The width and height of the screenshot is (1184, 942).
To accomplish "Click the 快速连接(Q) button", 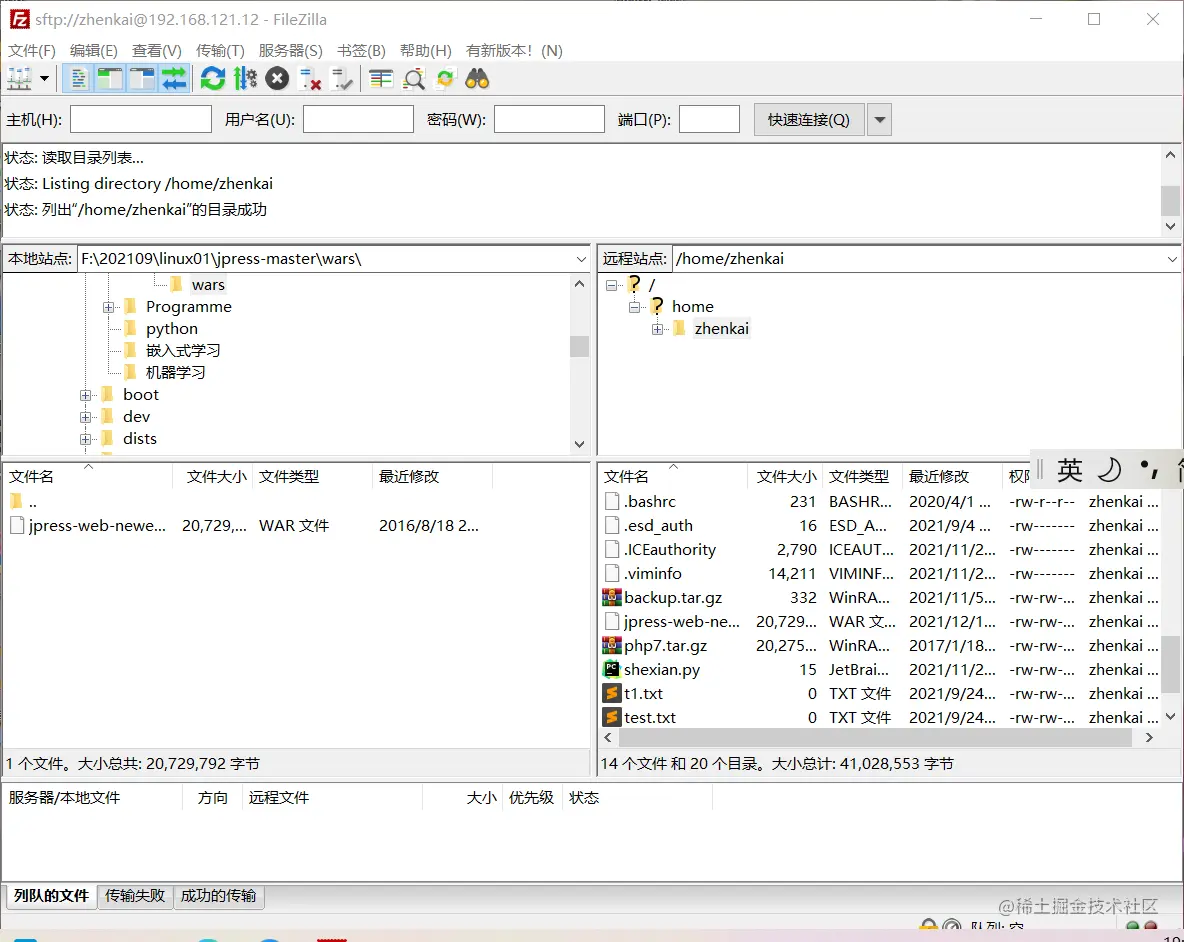I will [809, 119].
